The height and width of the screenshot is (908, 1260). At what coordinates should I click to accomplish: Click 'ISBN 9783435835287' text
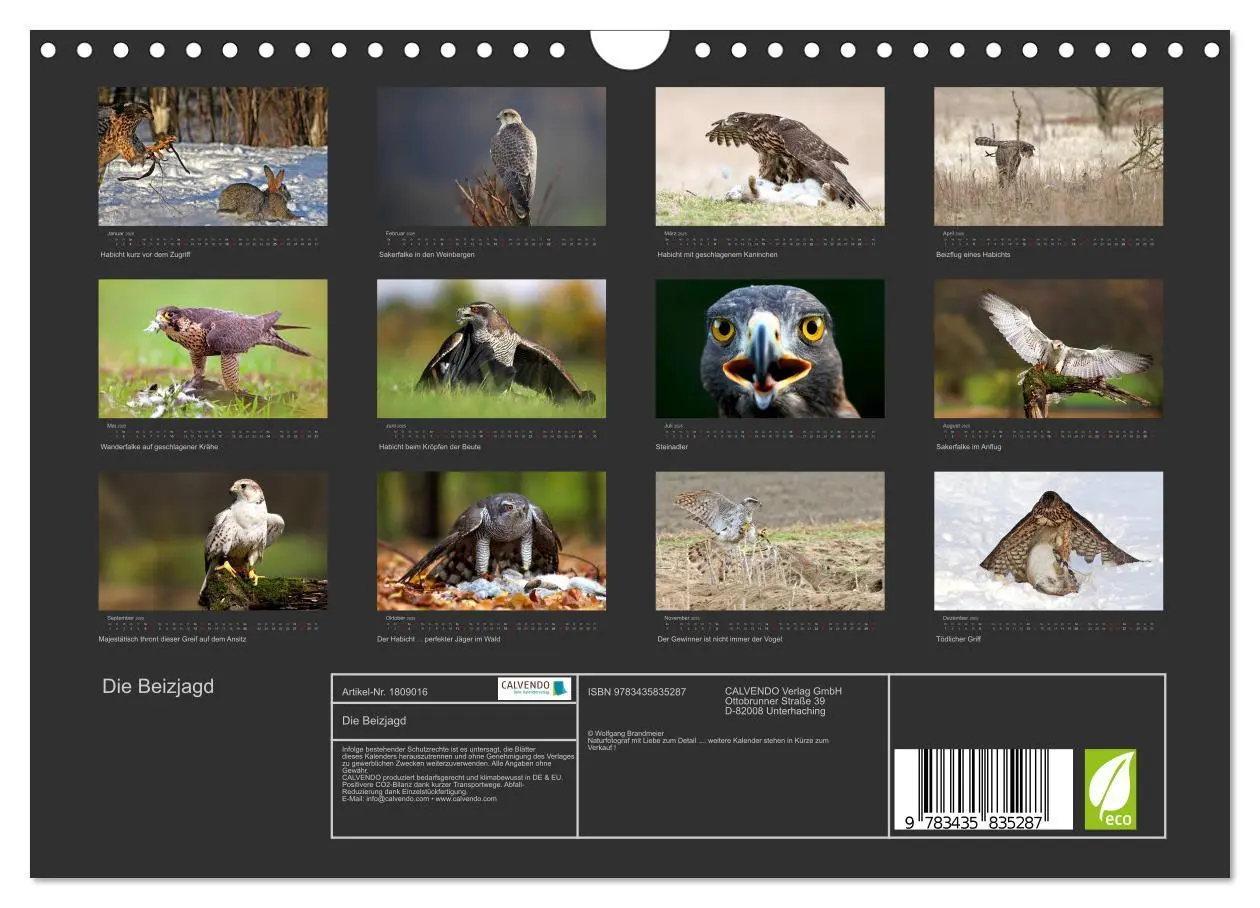click(x=637, y=692)
